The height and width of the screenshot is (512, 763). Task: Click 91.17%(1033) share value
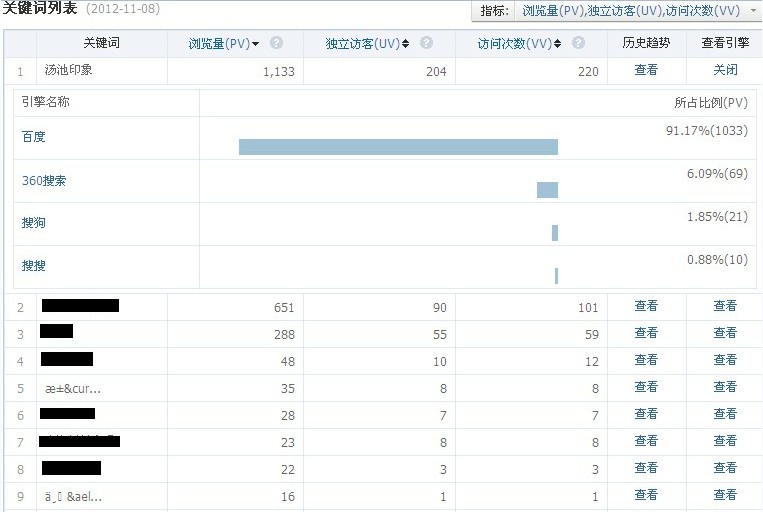pyautogui.click(x=707, y=130)
